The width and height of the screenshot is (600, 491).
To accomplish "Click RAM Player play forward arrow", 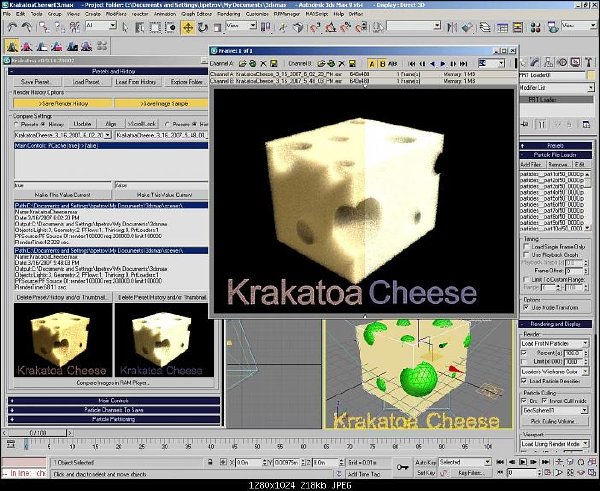I will pyautogui.click(x=443, y=64).
